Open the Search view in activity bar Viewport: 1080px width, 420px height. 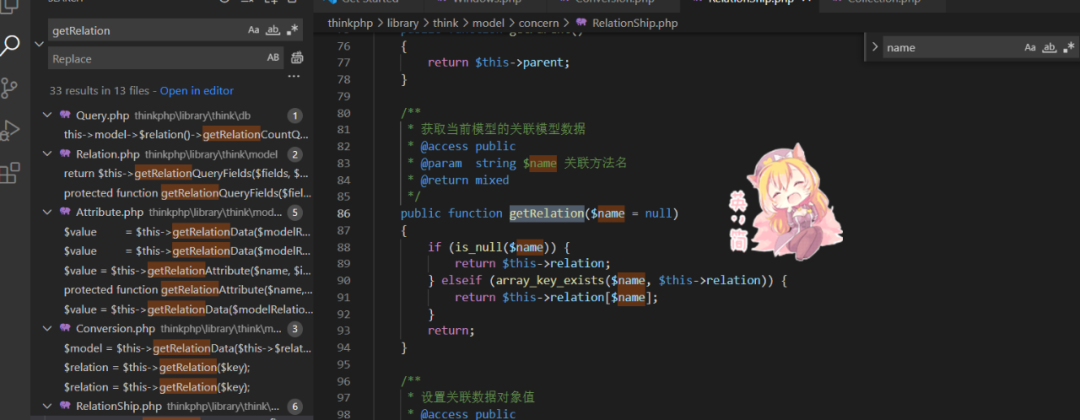click(x=10, y=45)
